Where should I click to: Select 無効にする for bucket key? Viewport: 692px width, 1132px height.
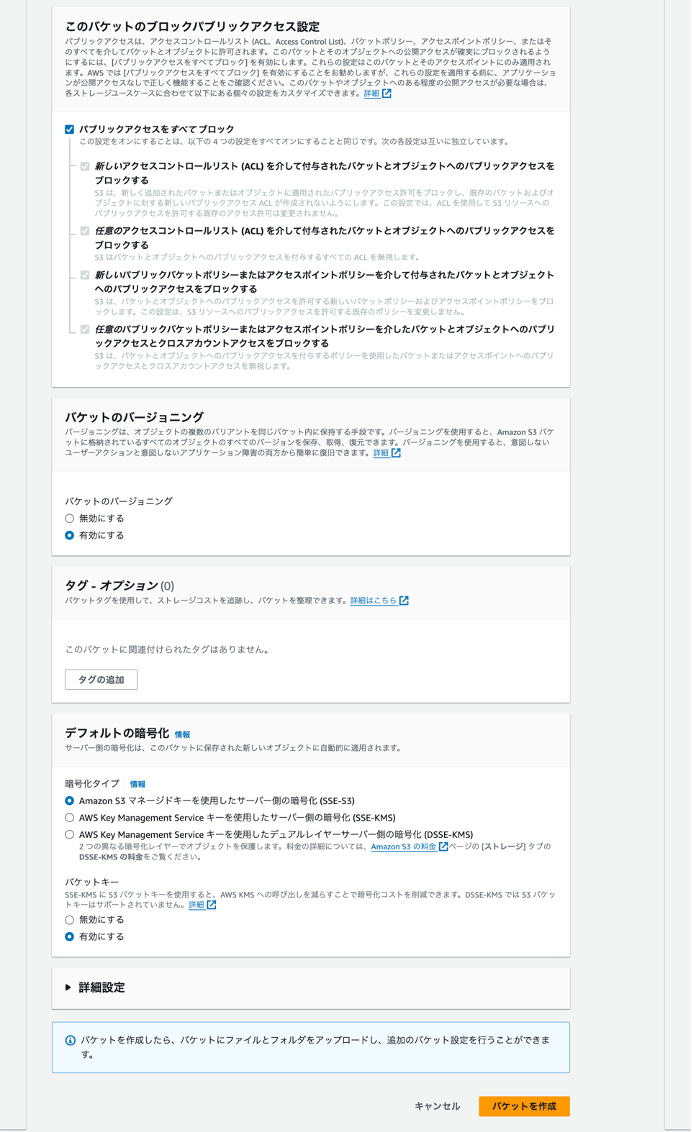pyautogui.click(x=69, y=920)
